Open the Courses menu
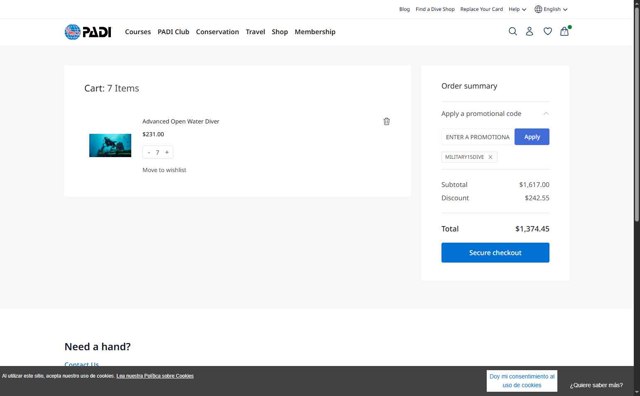This screenshot has width=640, height=396. click(138, 32)
